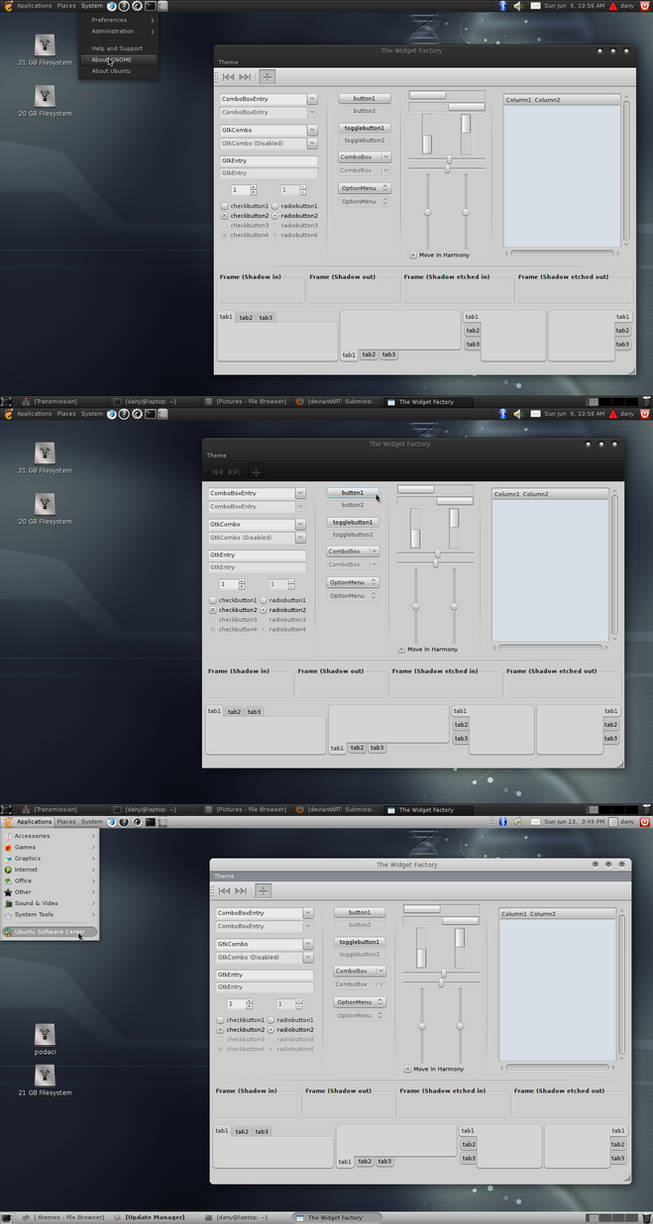
Task: Launch Firefox from the 3:49 PM top panel
Action: [112, 821]
